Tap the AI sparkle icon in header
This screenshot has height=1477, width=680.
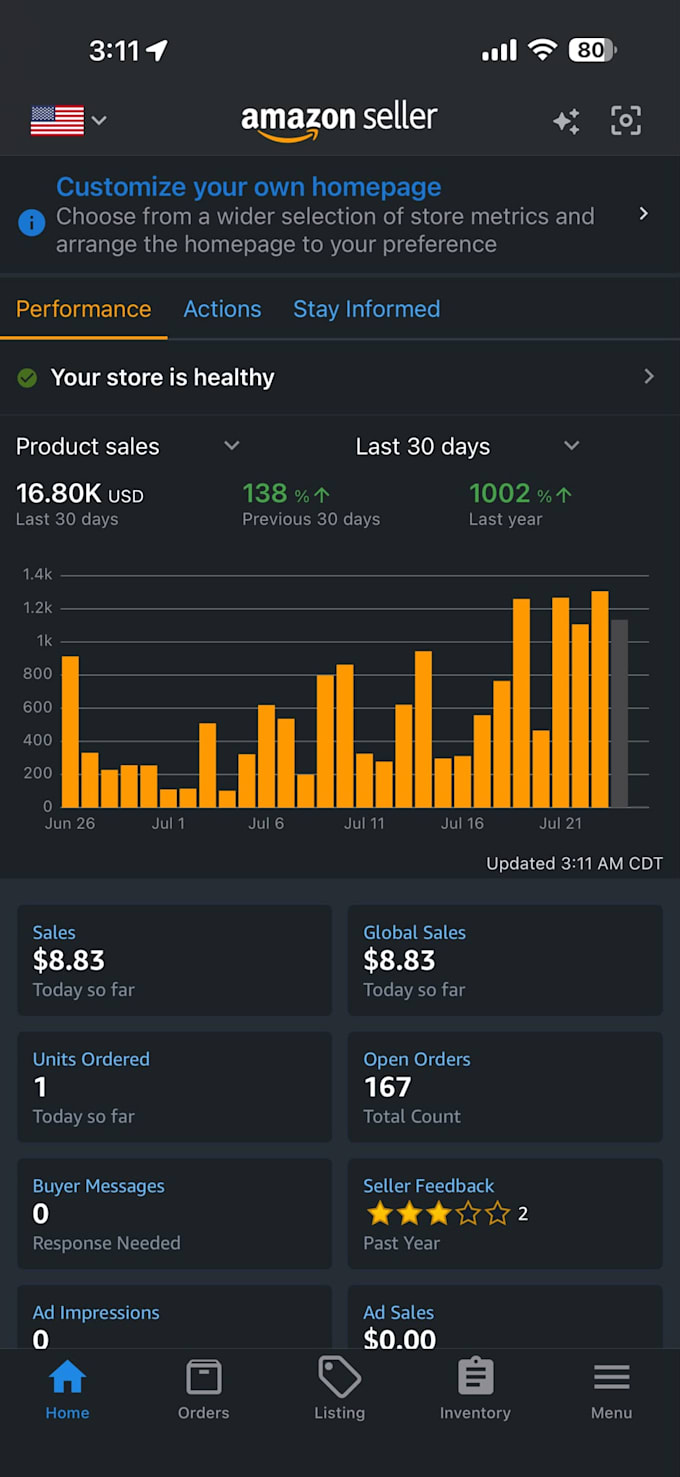pyautogui.click(x=566, y=121)
